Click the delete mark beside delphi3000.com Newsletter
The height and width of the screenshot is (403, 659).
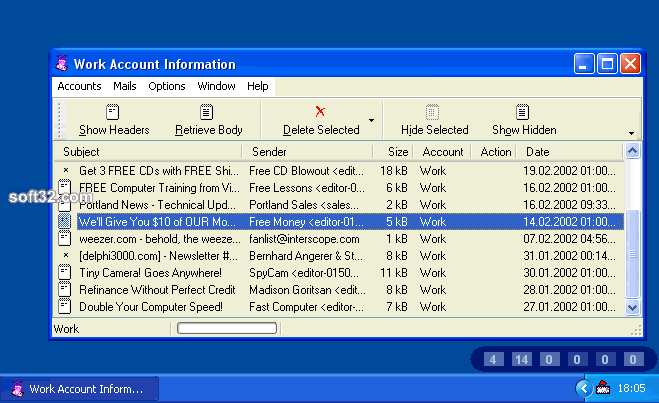click(66, 255)
